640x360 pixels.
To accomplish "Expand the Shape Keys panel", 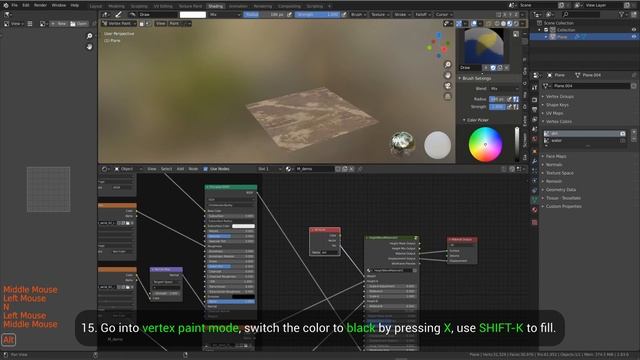I will pos(557,105).
